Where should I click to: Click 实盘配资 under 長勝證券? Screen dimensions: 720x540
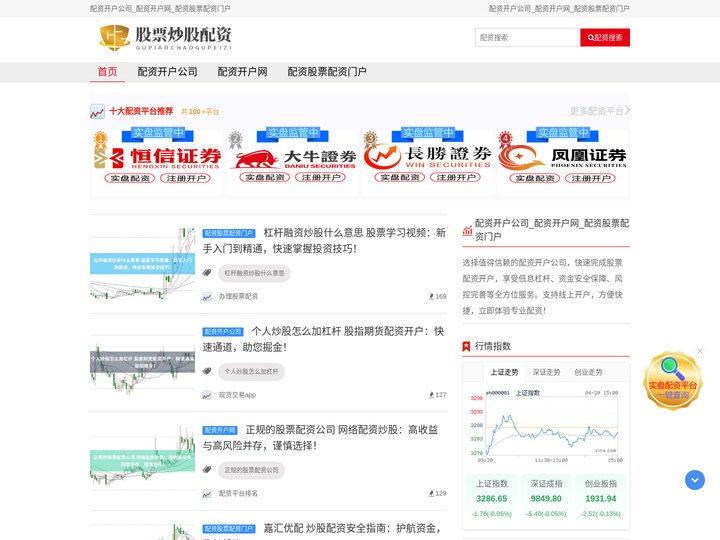400,177
